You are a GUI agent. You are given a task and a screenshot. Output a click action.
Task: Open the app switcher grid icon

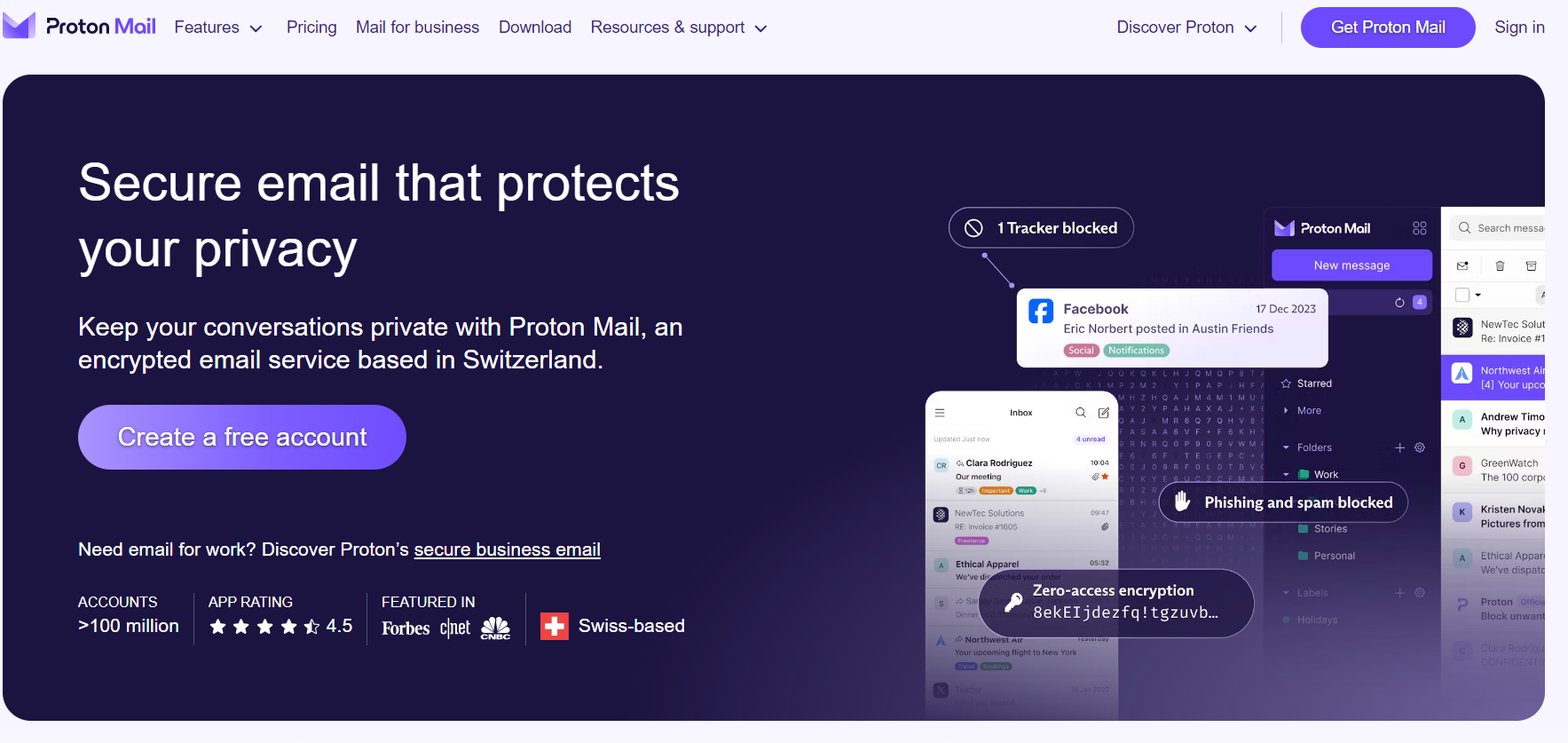click(1419, 228)
